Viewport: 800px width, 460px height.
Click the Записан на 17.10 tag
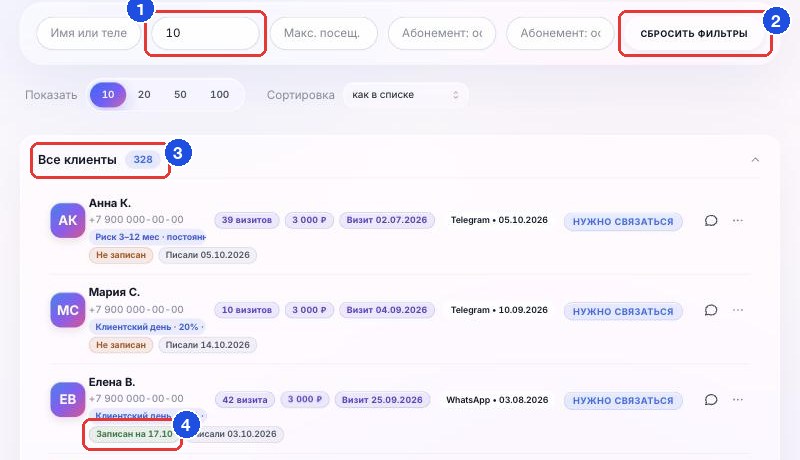pyautogui.click(x=134, y=434)
